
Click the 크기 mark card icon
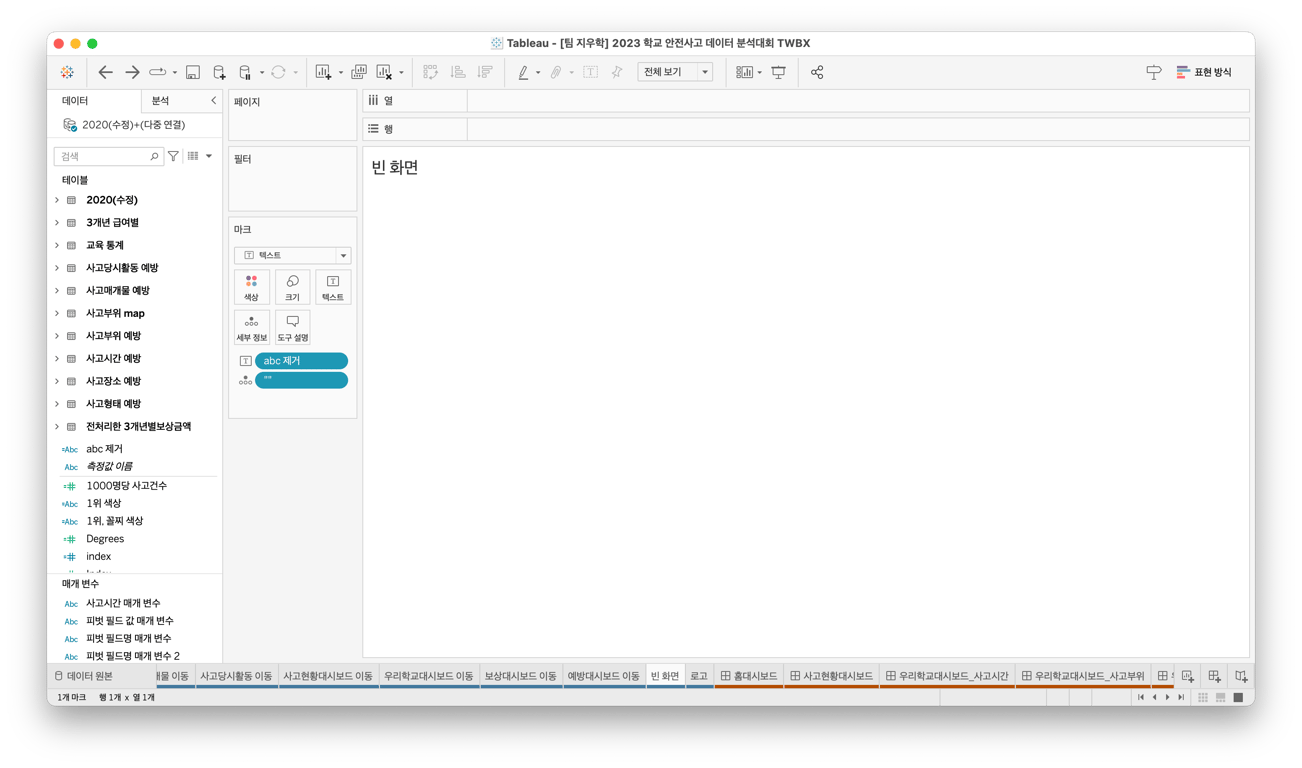click(291, 287)
